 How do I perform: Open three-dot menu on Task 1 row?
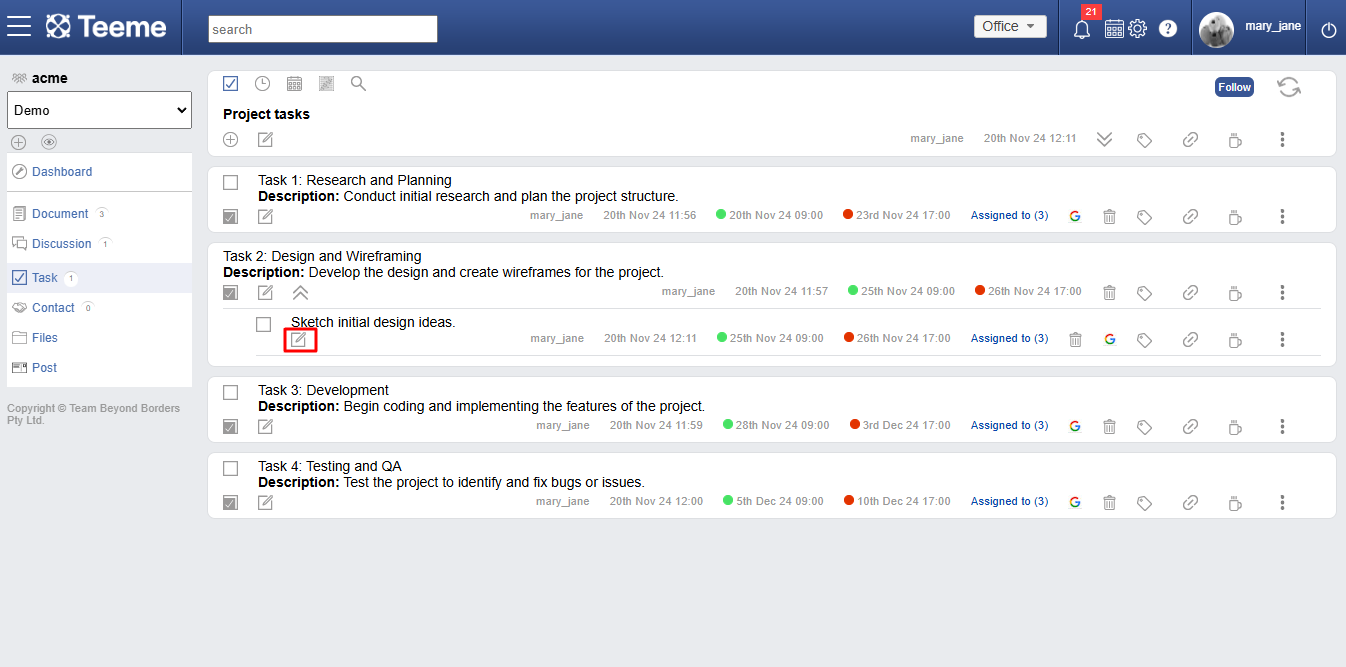point(1282,216)
